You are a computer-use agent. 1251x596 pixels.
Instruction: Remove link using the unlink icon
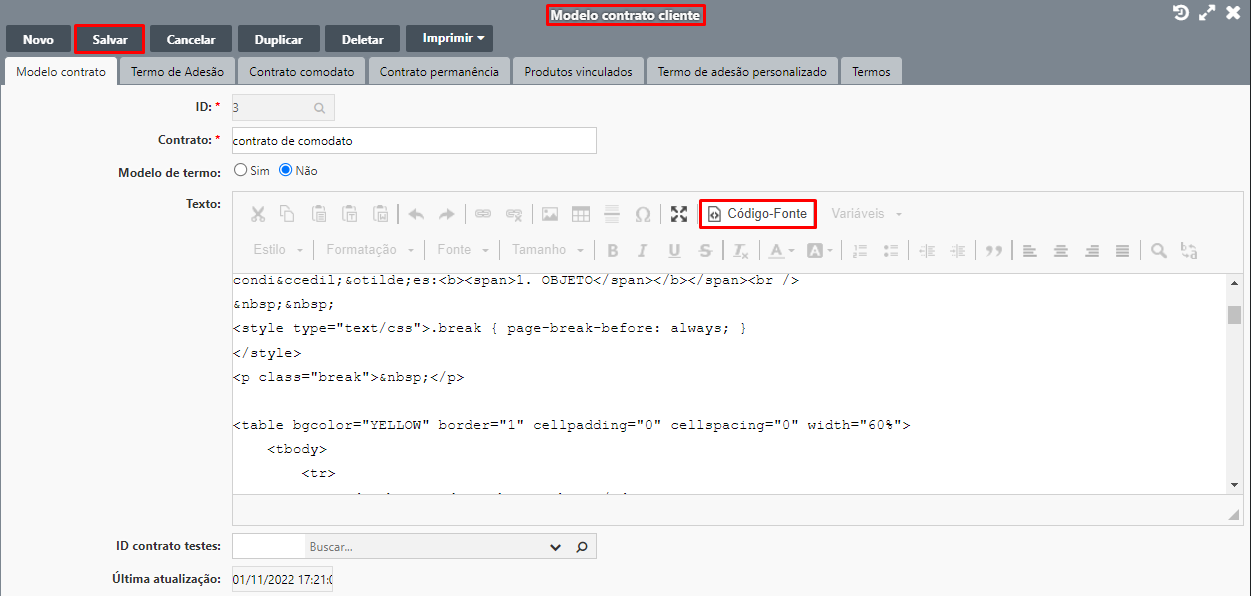[x=514, y=214]
